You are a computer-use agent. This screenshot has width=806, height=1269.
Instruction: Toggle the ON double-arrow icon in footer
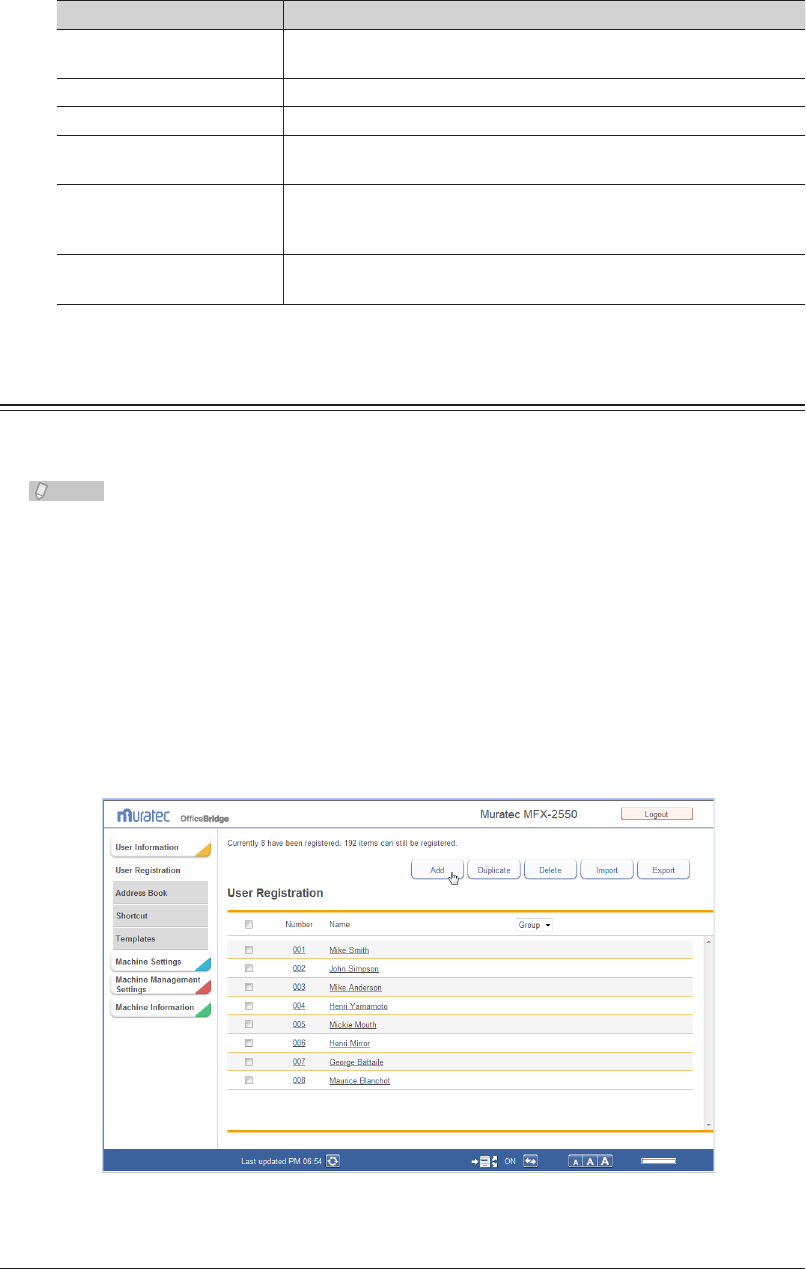(x=531, y=1161)
